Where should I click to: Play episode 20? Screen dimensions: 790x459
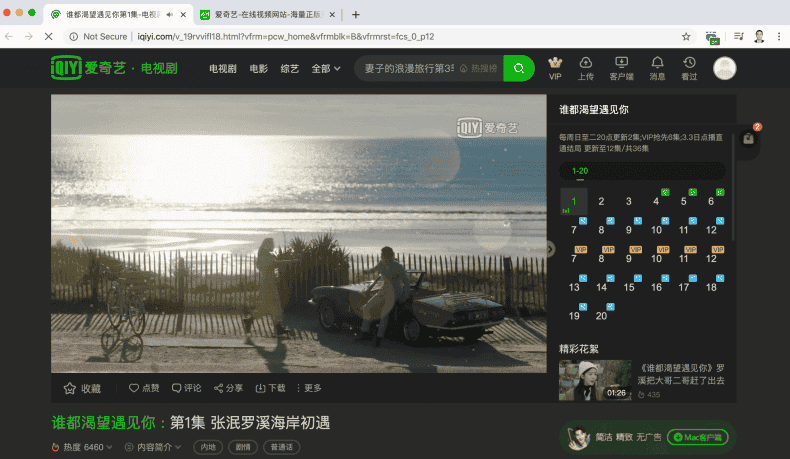601,316
